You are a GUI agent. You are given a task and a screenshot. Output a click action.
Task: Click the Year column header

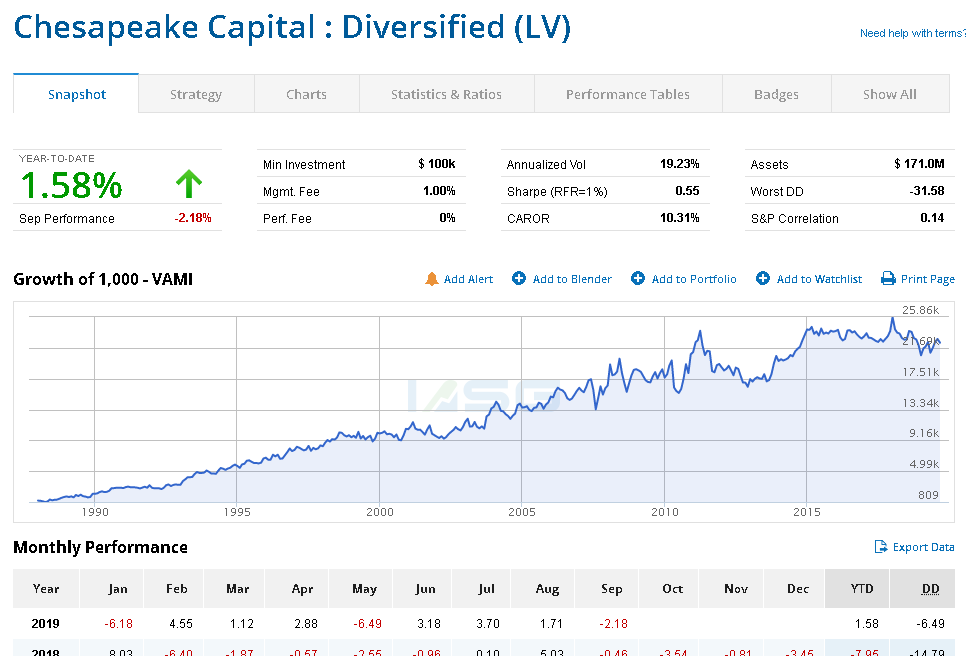click(x=46, y=589)
